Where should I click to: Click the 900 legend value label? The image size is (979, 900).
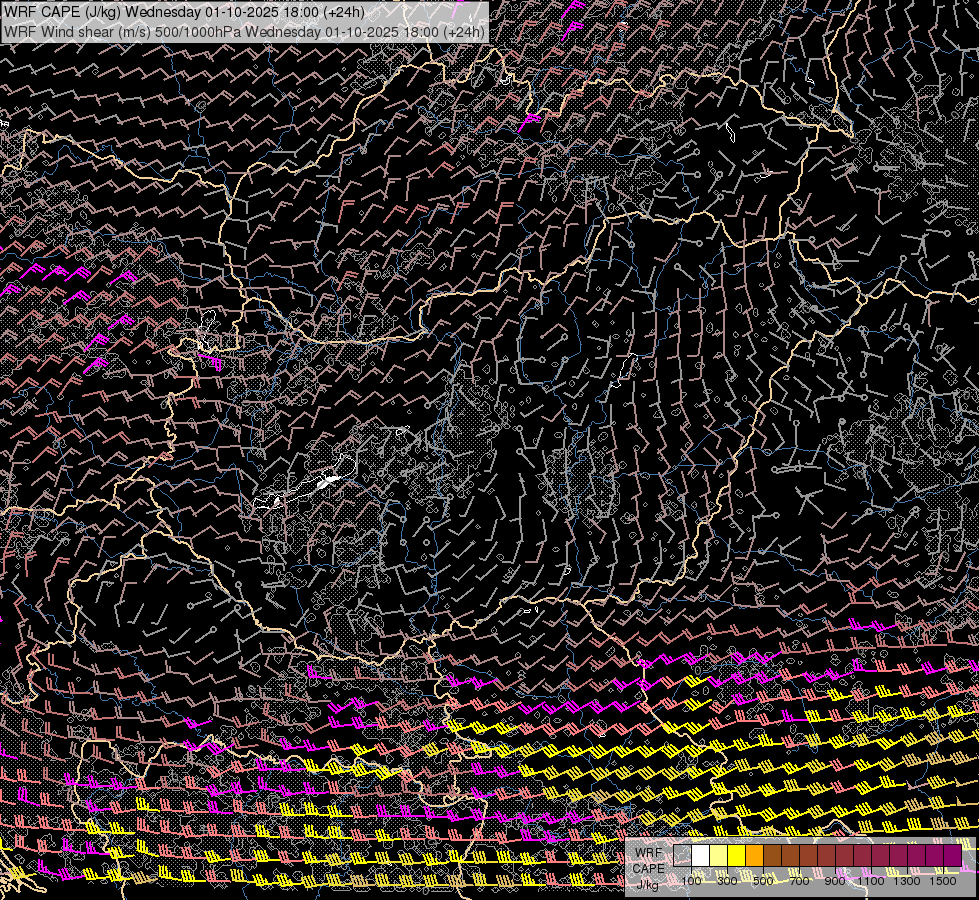tap(836, 881)
